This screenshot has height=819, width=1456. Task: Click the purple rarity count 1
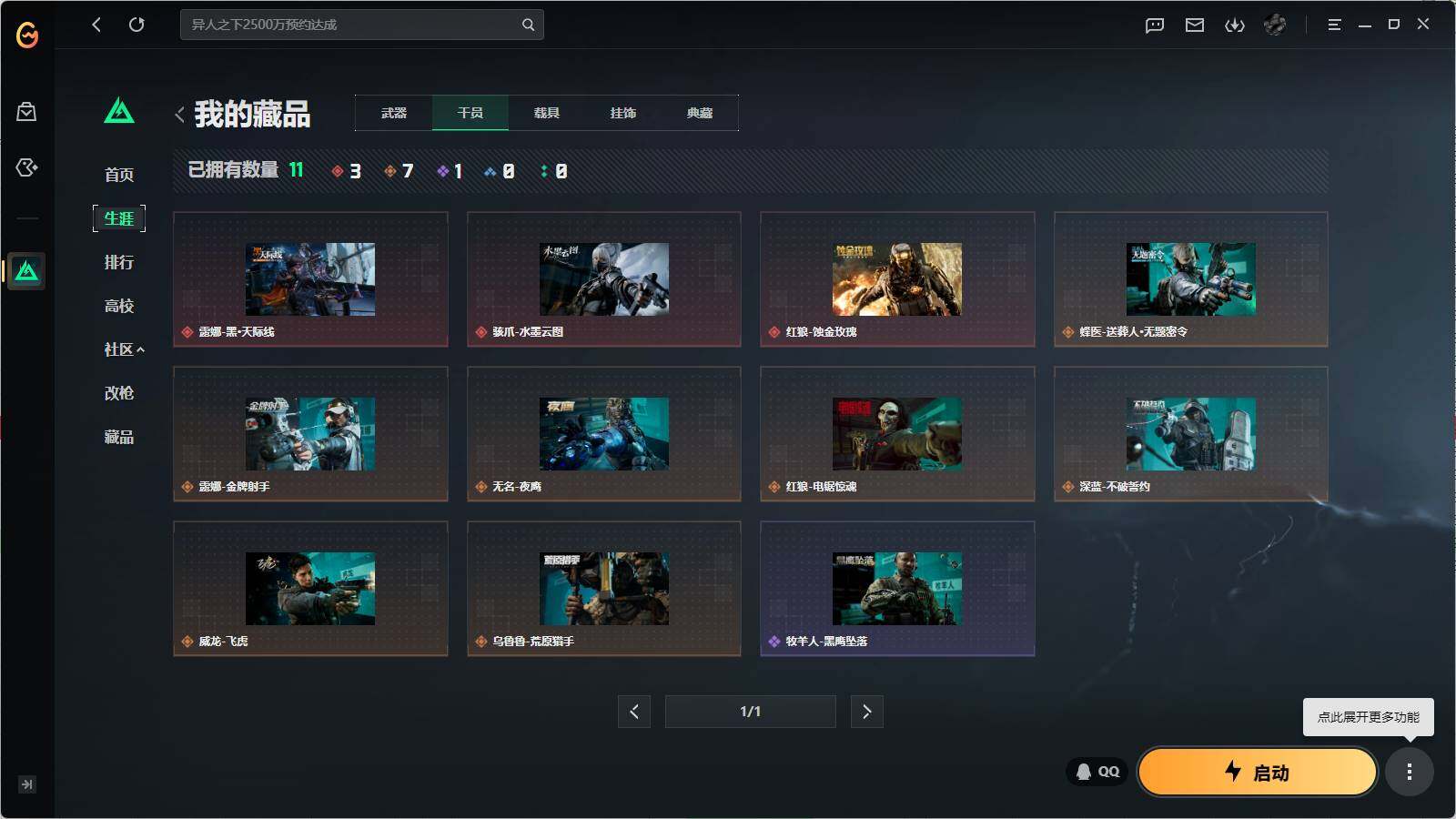[x=450, y=171]
